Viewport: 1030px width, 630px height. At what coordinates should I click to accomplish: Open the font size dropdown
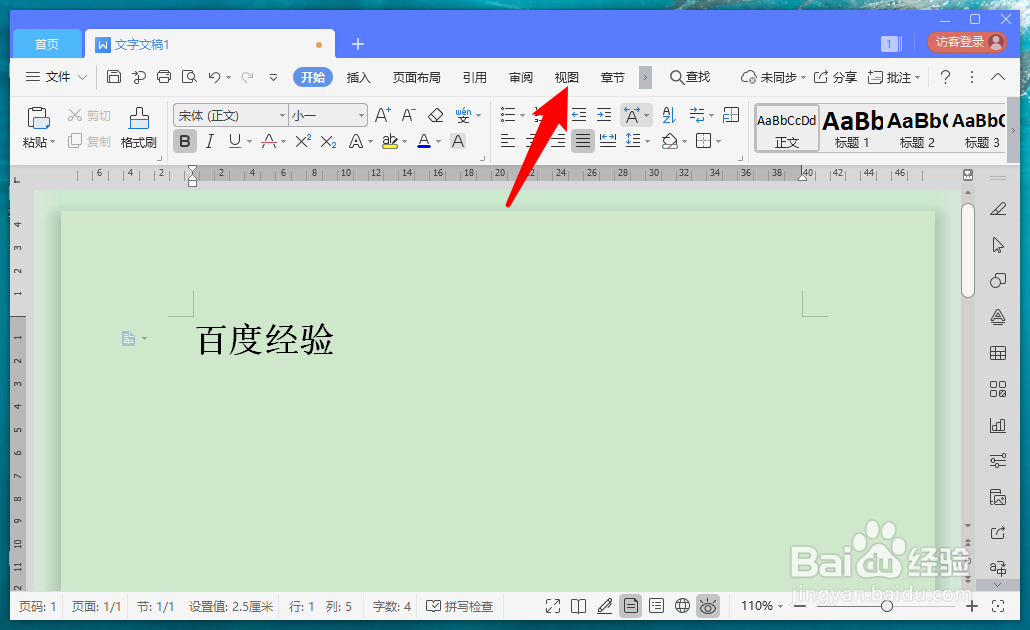pyautogui.click(x=325, y=114)
